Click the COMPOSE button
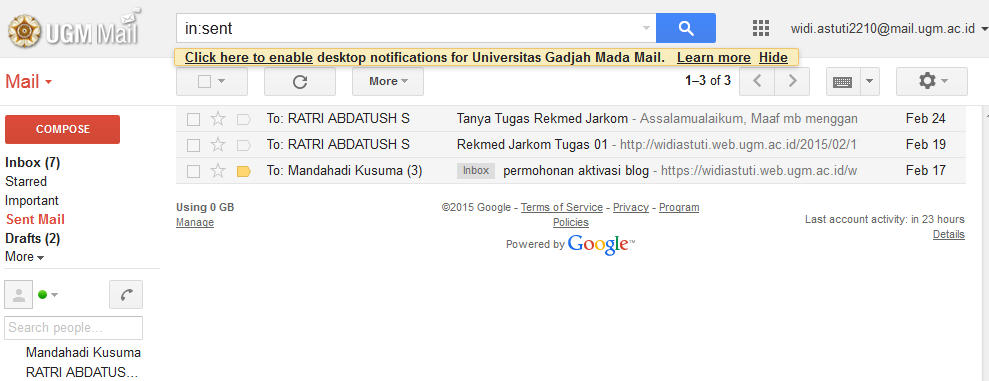 (x=62, y=129)
